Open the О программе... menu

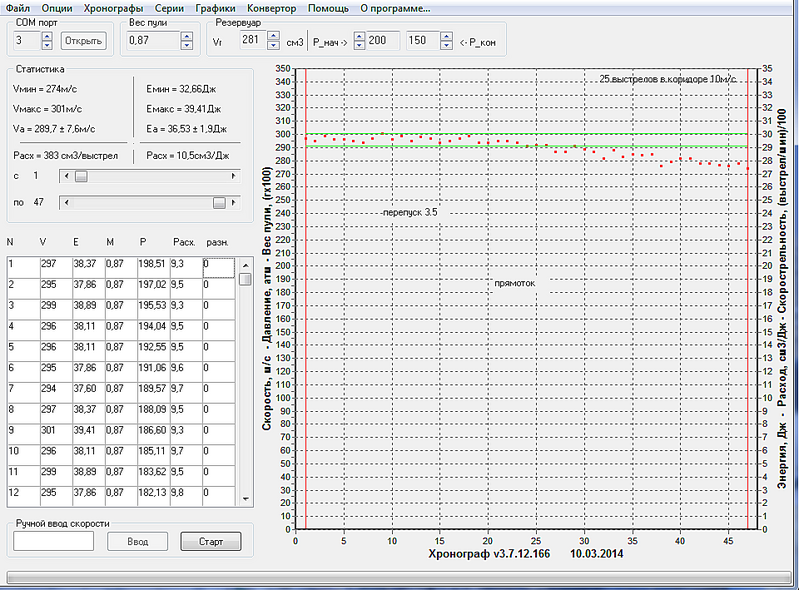tap(395, 8)
